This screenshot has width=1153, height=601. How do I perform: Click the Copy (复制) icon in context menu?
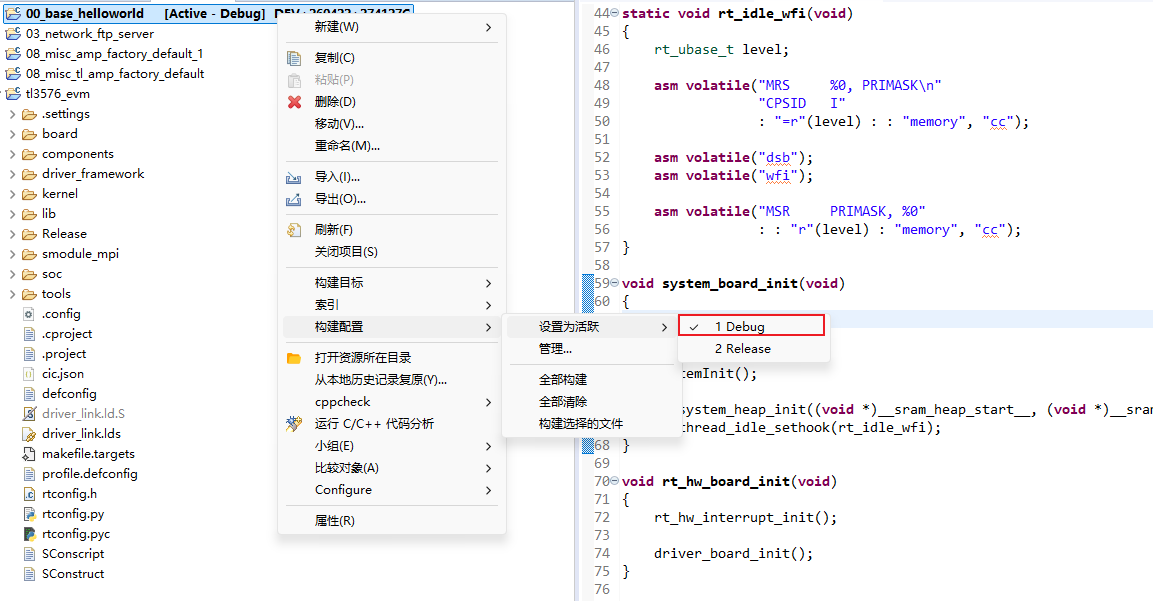pyautogui.click(x=294, y=58)
